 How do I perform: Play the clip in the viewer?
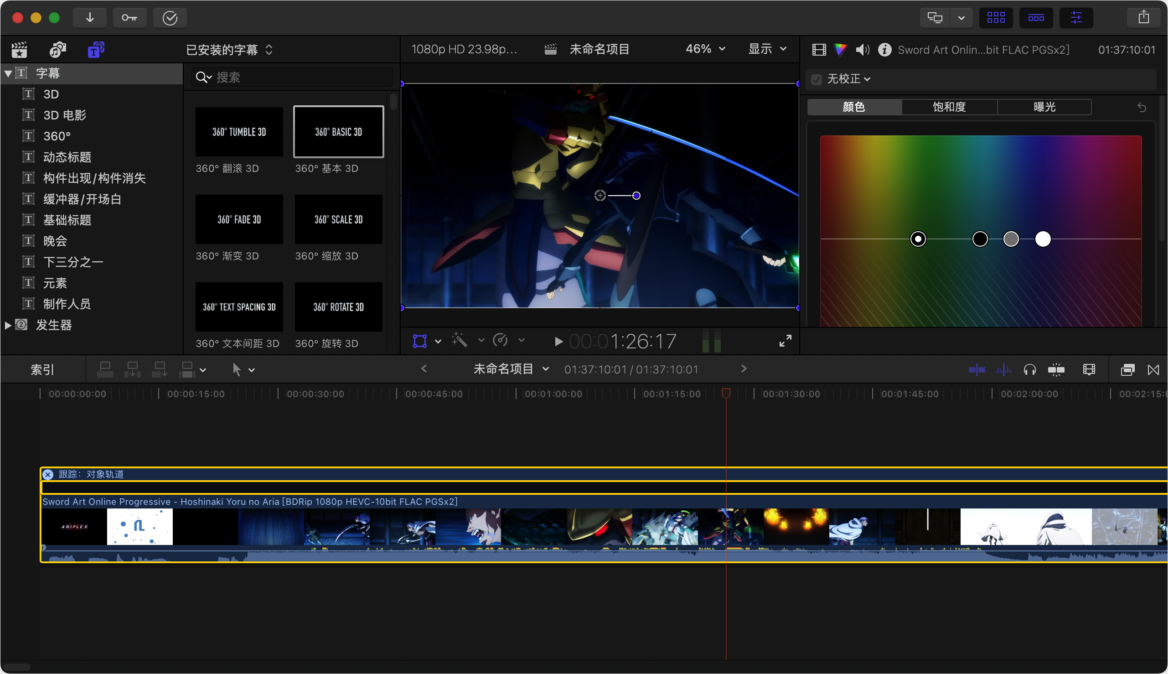pyautogui.click(x=558, y=341)
